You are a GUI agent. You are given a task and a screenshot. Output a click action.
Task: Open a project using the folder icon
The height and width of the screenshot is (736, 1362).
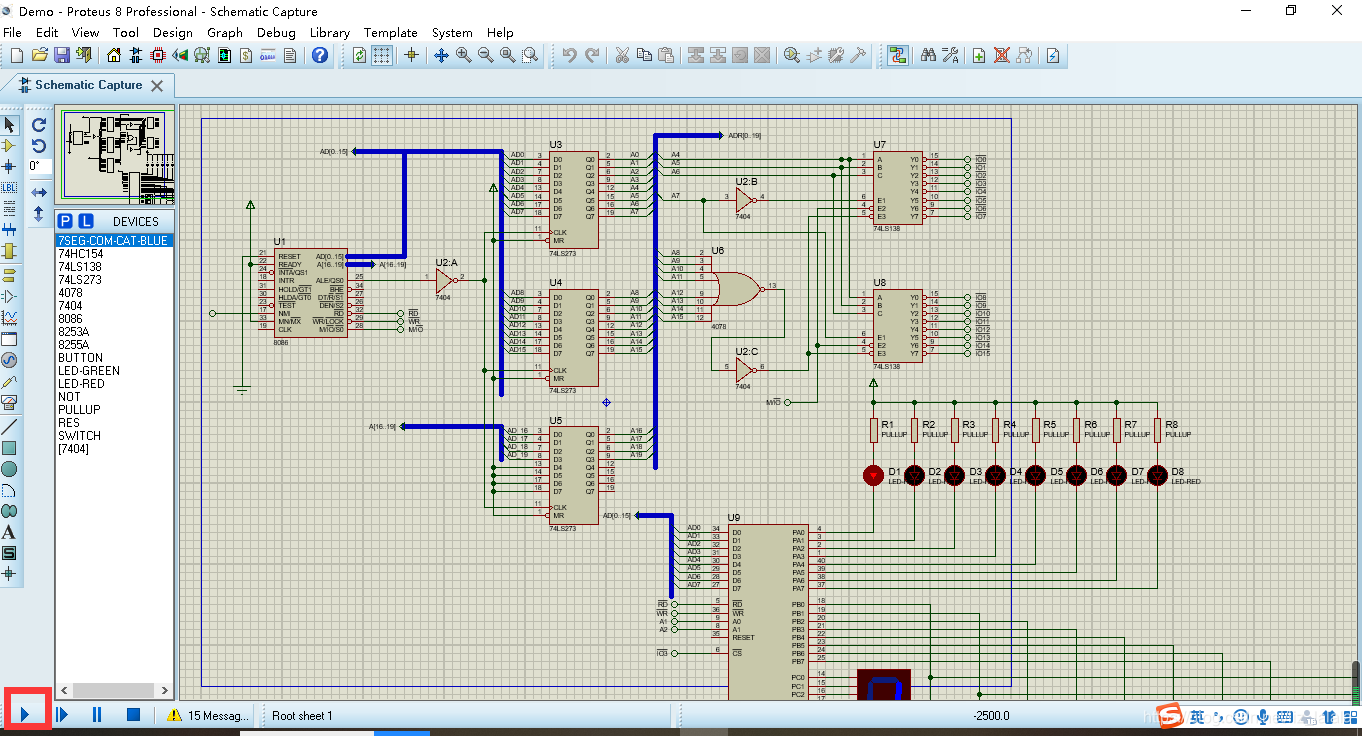(x=40, y=55)
